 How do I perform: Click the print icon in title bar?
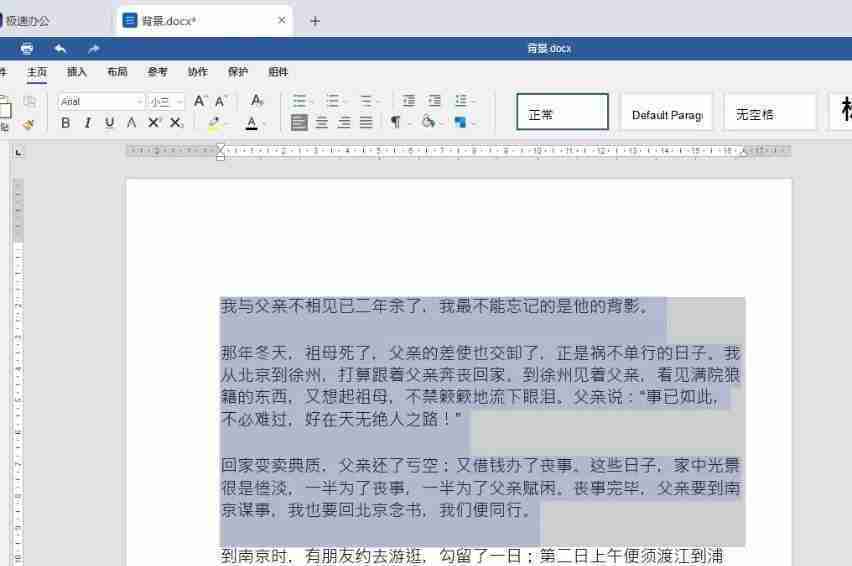[27, 49]
